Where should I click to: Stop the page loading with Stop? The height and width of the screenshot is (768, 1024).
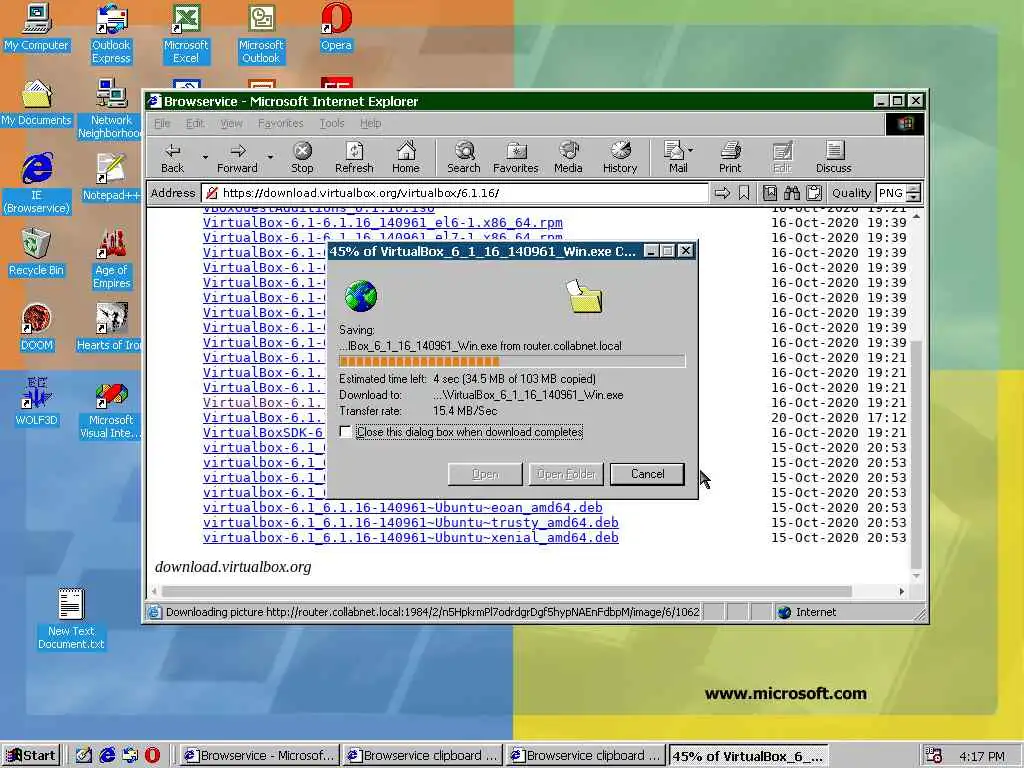[x=302, y=157]
